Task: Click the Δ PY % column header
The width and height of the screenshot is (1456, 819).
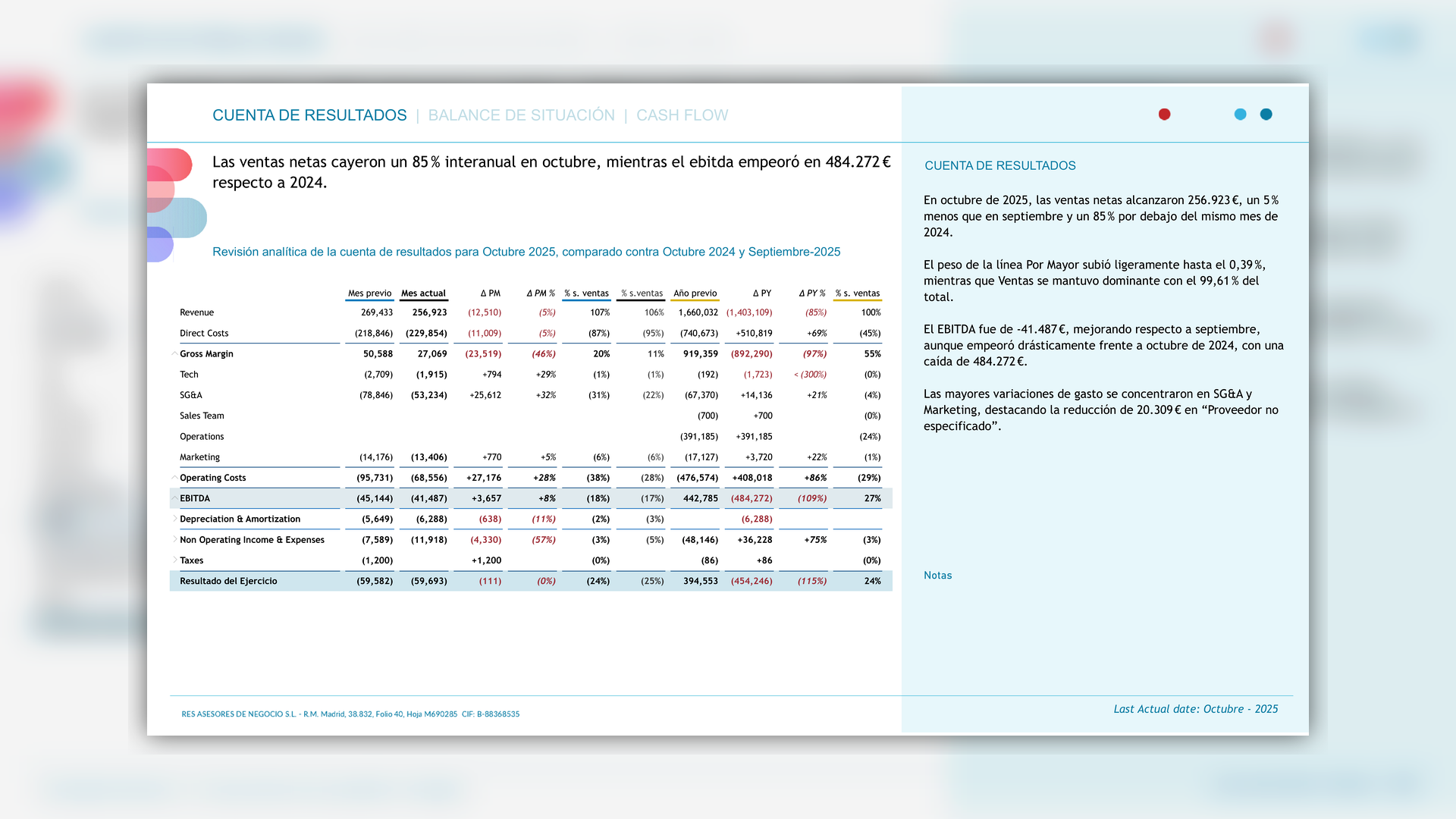Action: [x=811, y=293]
